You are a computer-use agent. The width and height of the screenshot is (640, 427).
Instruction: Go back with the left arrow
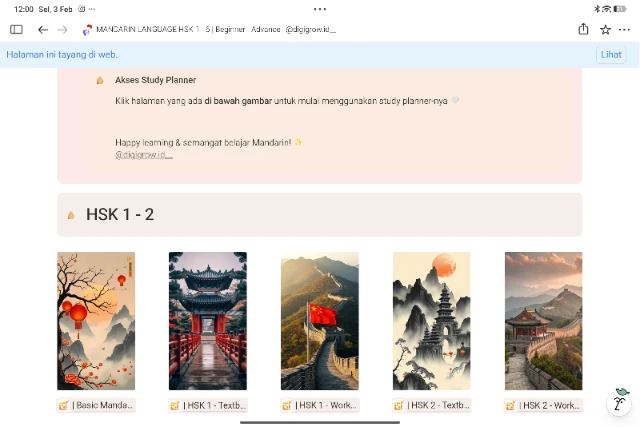click(x=43, y=30)
